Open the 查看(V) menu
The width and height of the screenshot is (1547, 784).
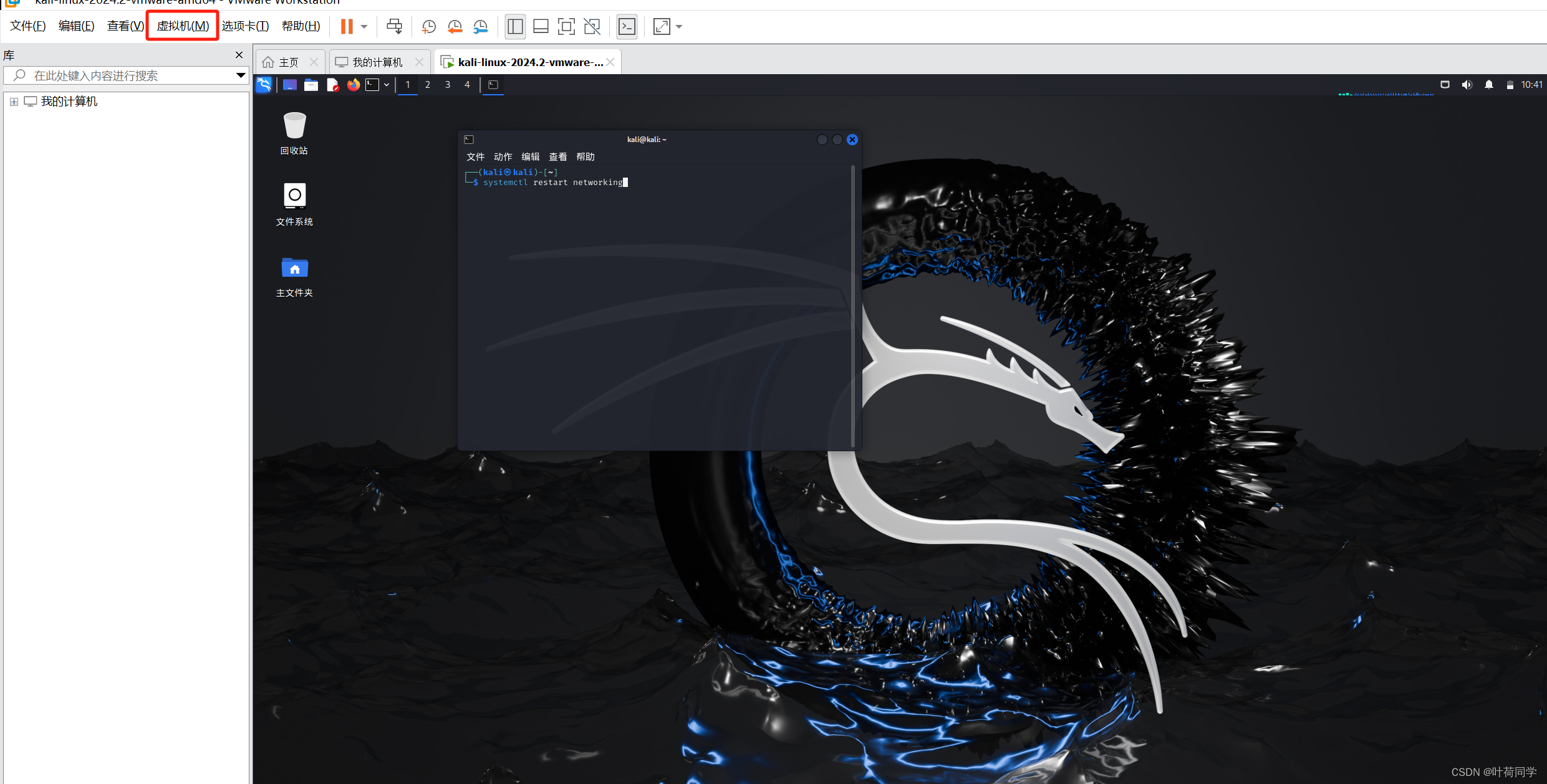point(125,26)
